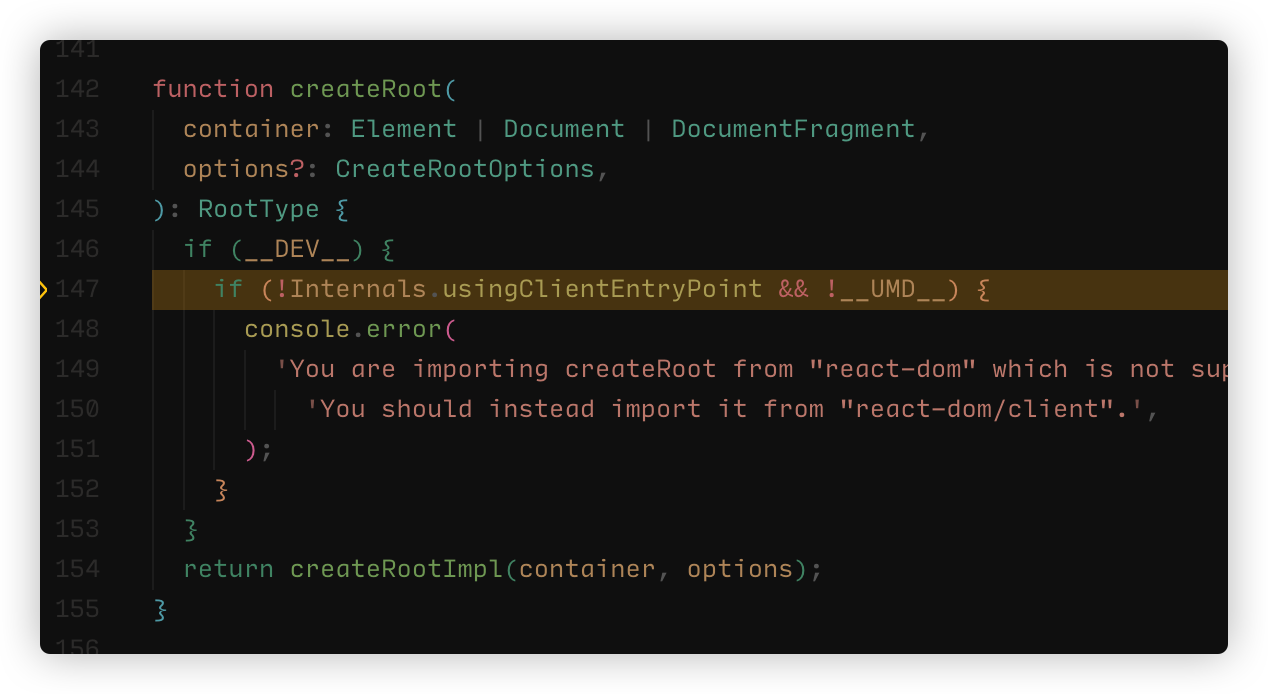Click the createRootImpl function call

(x=397, y=569)
